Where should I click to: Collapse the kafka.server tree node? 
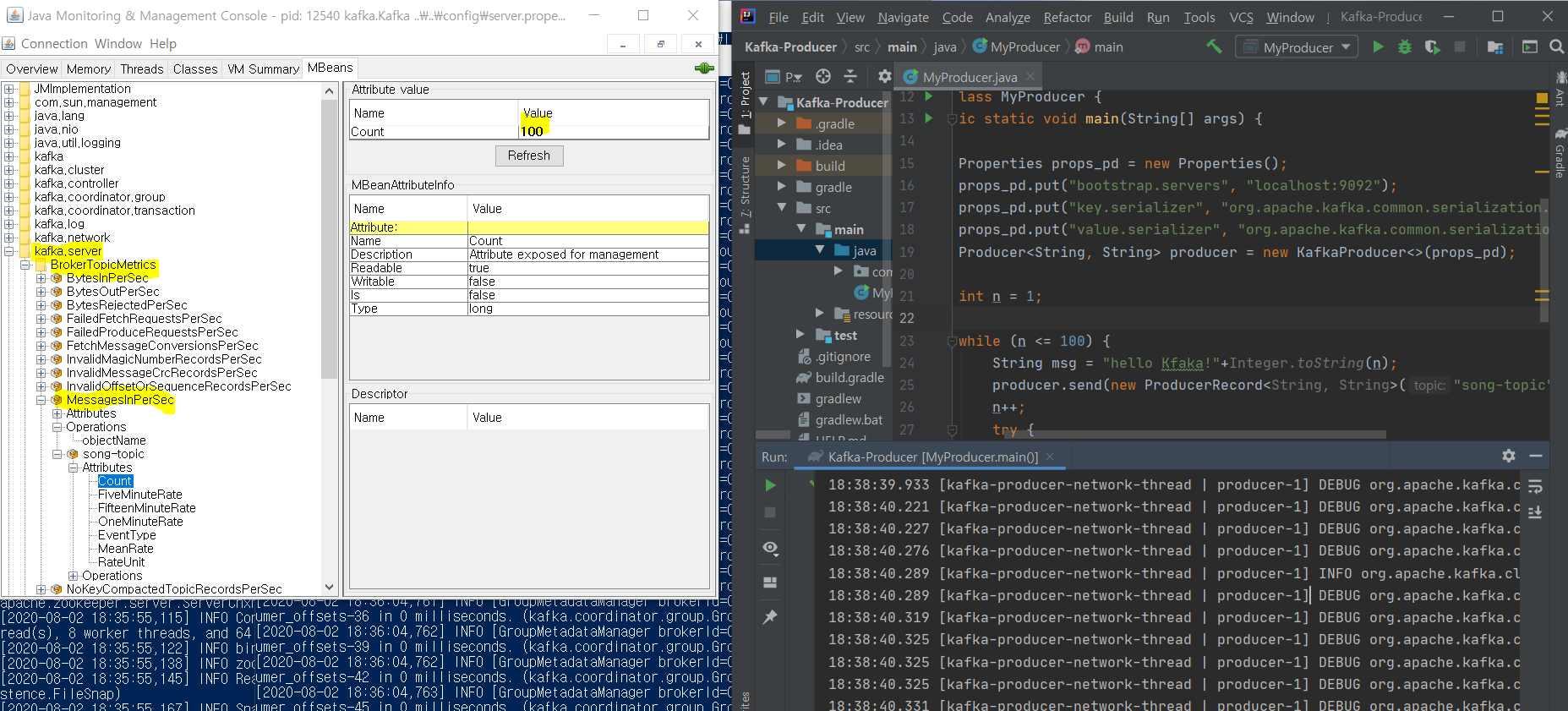pyautogui.click(x=9, y=251)
